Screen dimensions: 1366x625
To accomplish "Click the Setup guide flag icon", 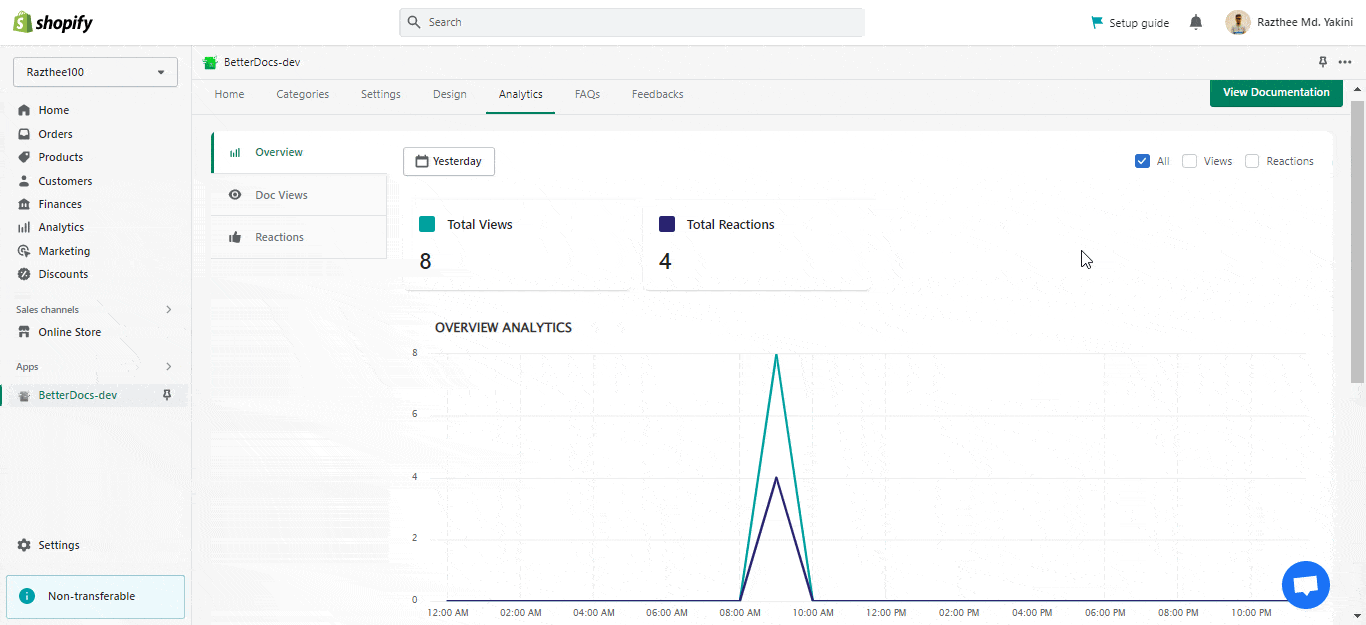I will tap(1097, 22).
